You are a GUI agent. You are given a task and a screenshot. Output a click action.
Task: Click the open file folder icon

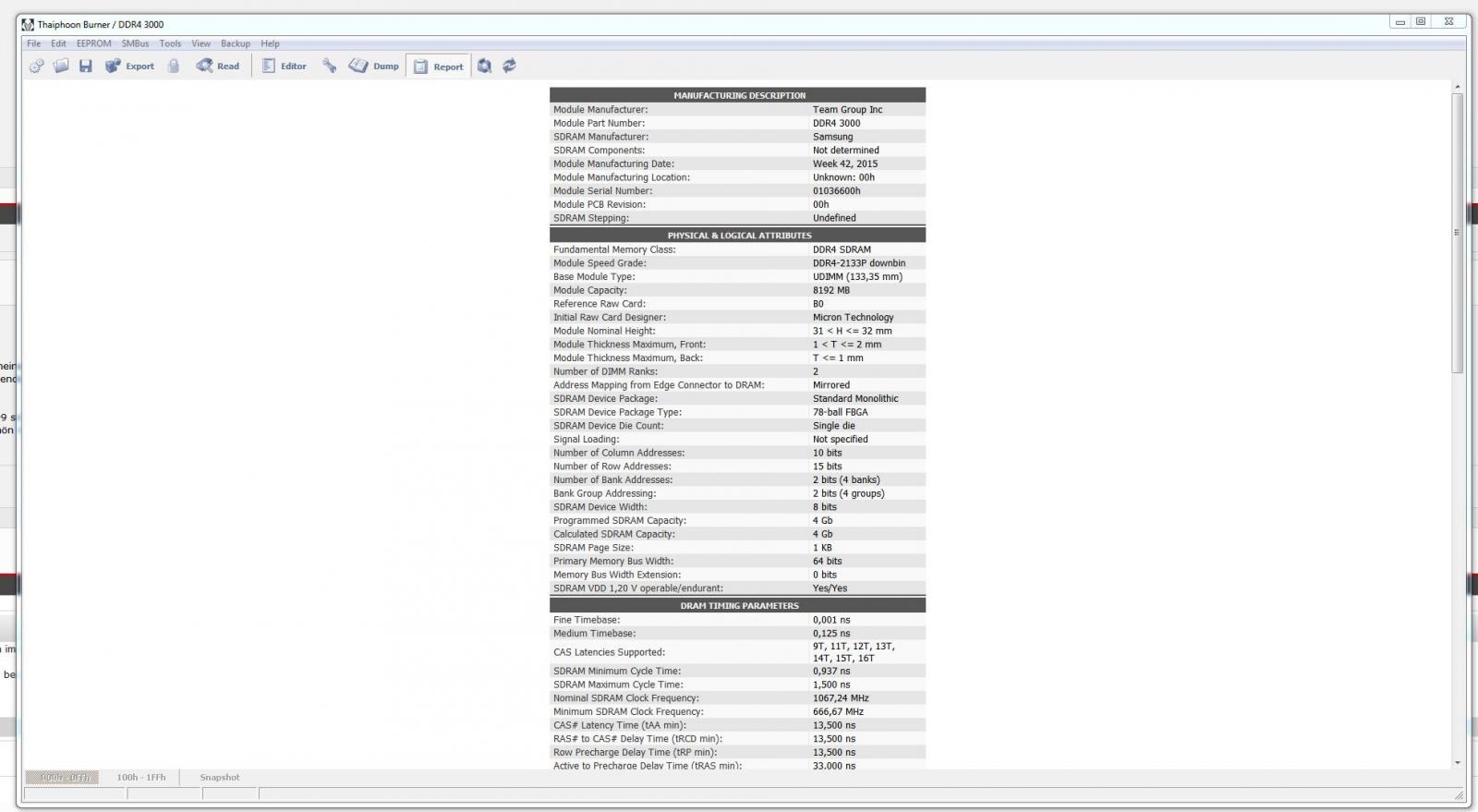[61, 66]
